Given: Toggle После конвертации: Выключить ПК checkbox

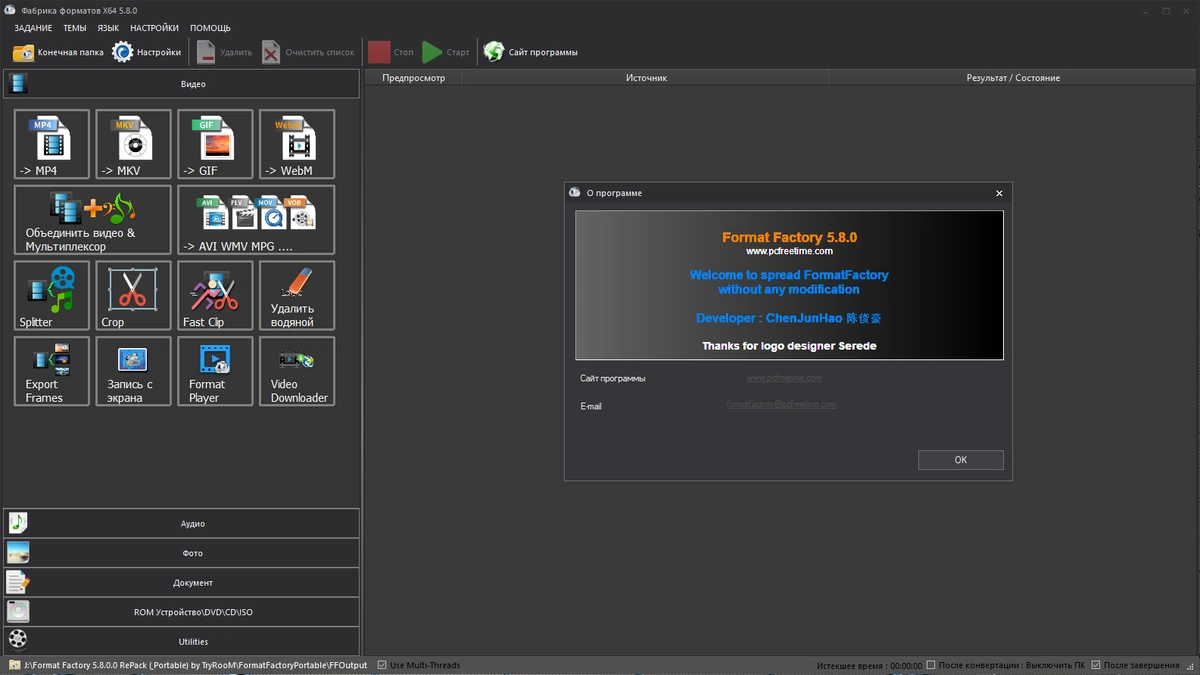Looking at the screenshot, I should 931,665.
